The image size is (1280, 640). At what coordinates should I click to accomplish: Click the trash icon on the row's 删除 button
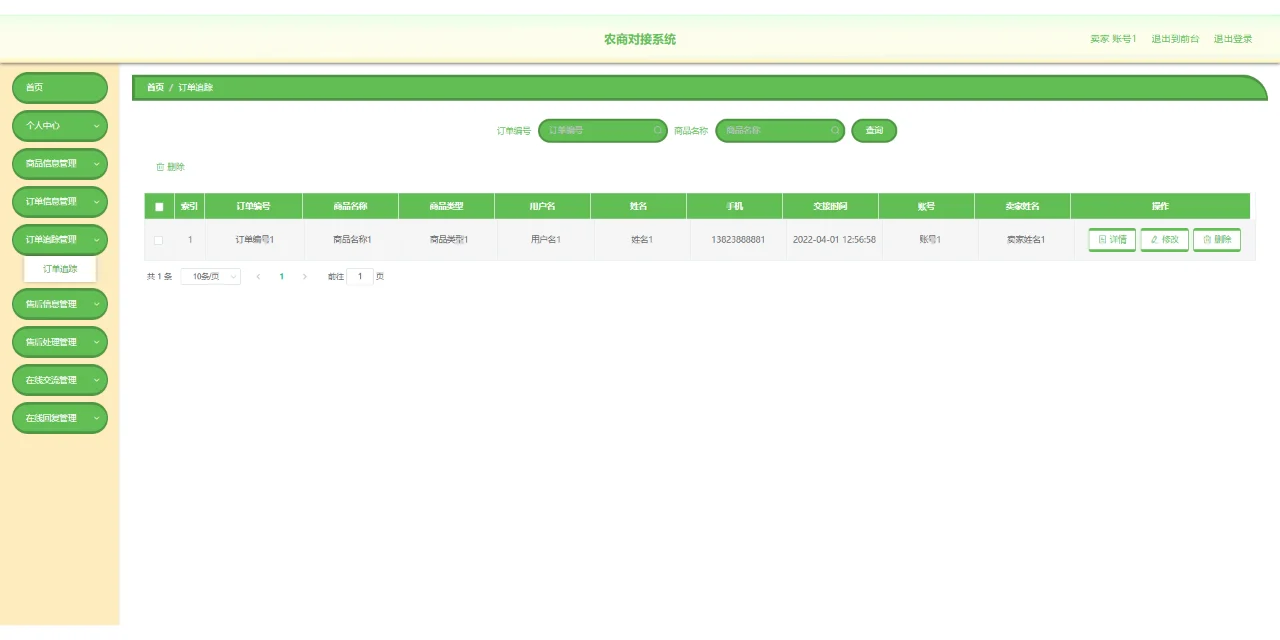click(1207, 239)
